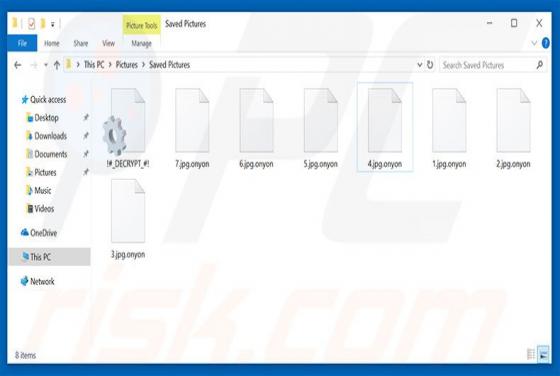Open the Manage ribbon tab
Image resolution: width=560 pixels, height=376 pixels.
click(x=141, y=43)
